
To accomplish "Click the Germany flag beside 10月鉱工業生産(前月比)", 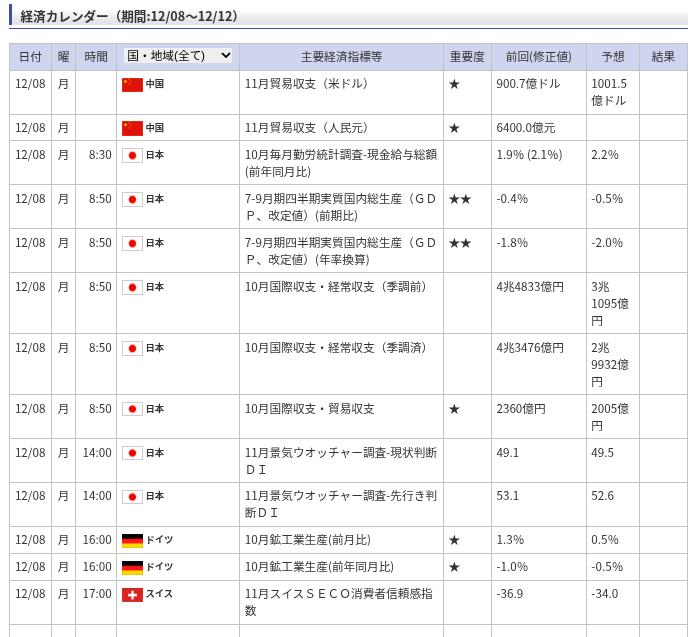I will coord(132,540).
